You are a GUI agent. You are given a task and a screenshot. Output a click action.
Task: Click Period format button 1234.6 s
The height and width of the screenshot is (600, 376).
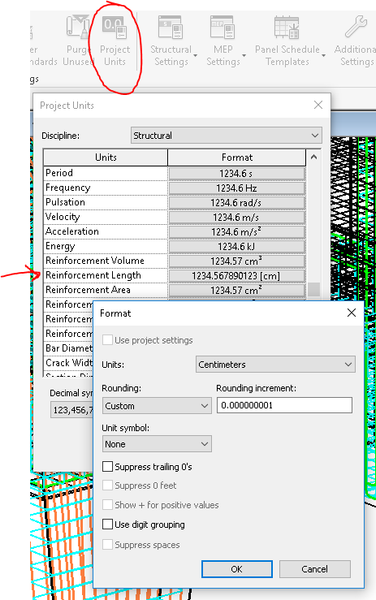tap(237, 173)
